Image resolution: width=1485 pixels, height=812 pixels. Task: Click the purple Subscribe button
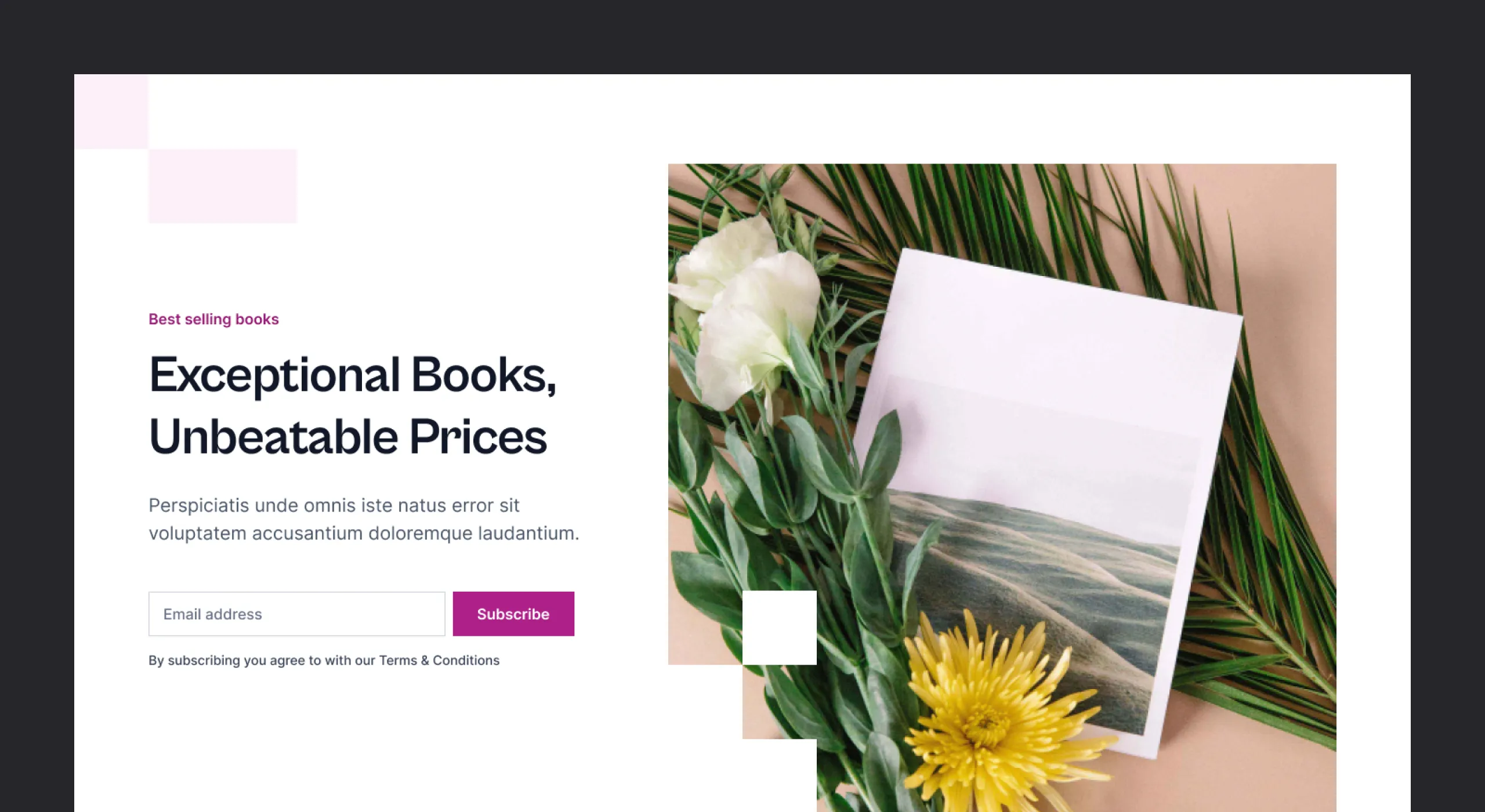[513, 614]
